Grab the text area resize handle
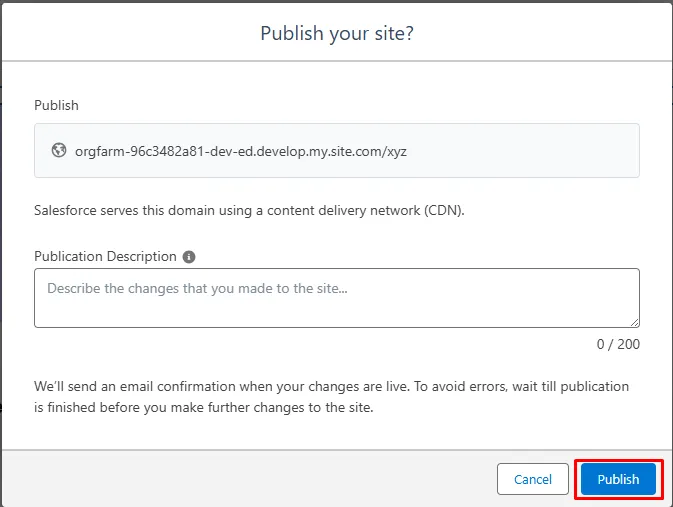Image resolution: width=673 pixels, height=507 pixels. 634,322
